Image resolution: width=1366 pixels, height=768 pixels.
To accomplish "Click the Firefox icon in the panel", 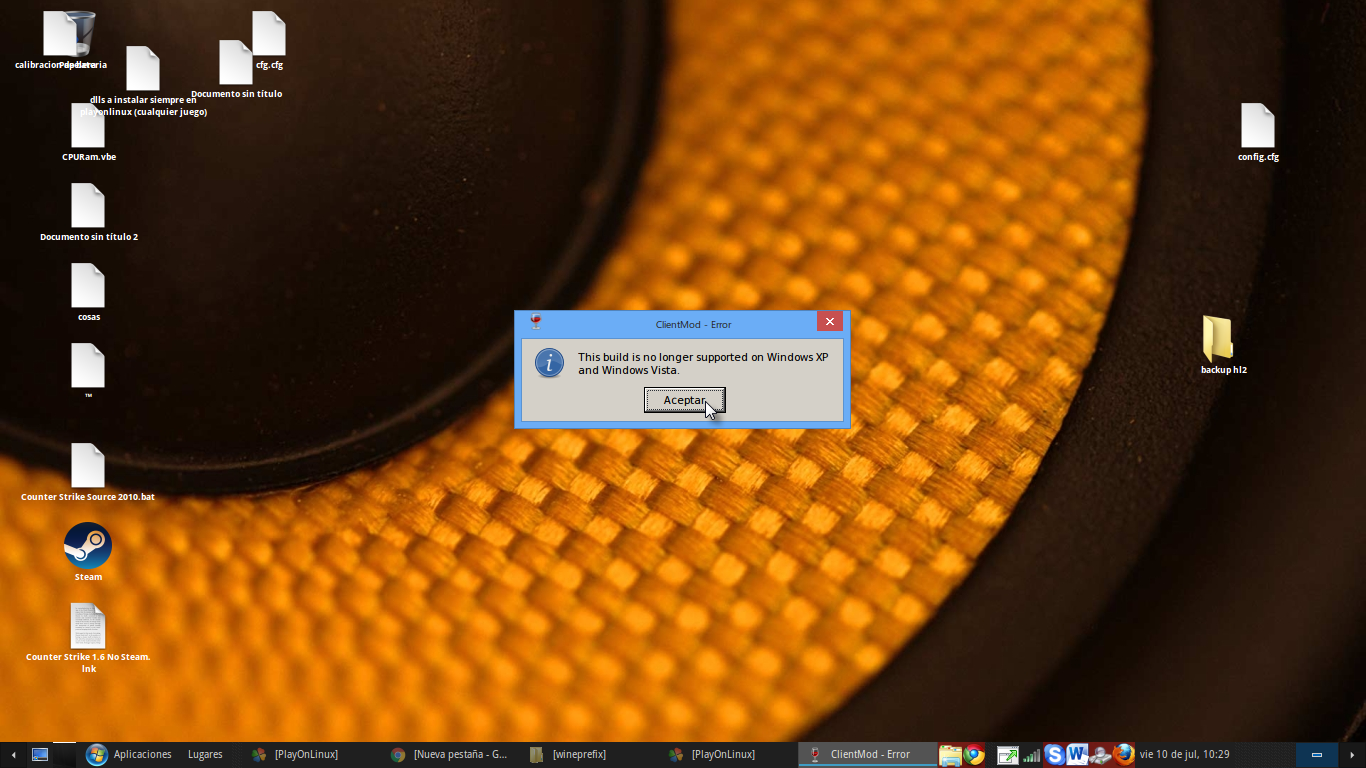I will click(x=1124, y=755).
